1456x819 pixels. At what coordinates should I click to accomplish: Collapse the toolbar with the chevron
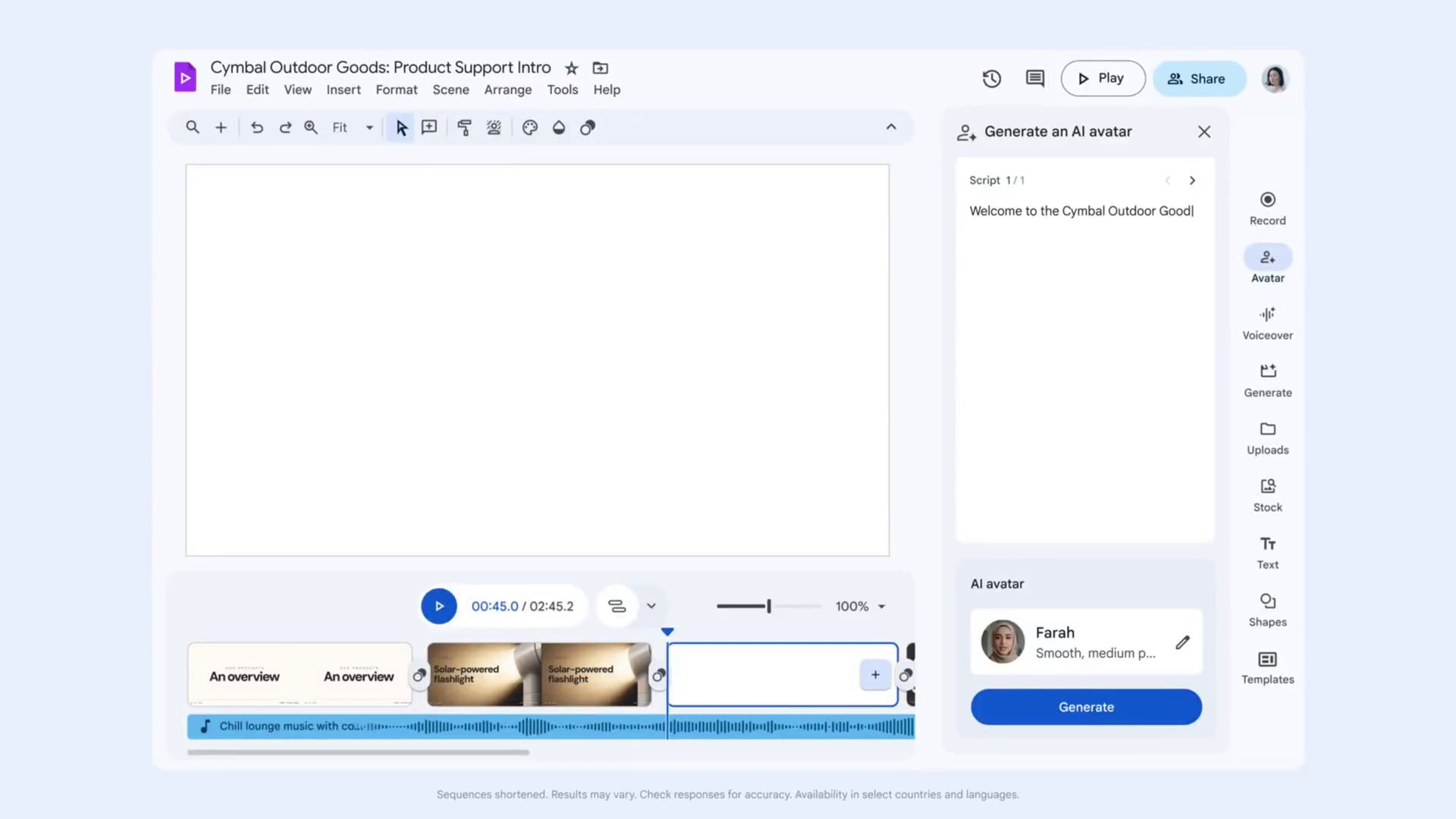(x=892, y=127)
